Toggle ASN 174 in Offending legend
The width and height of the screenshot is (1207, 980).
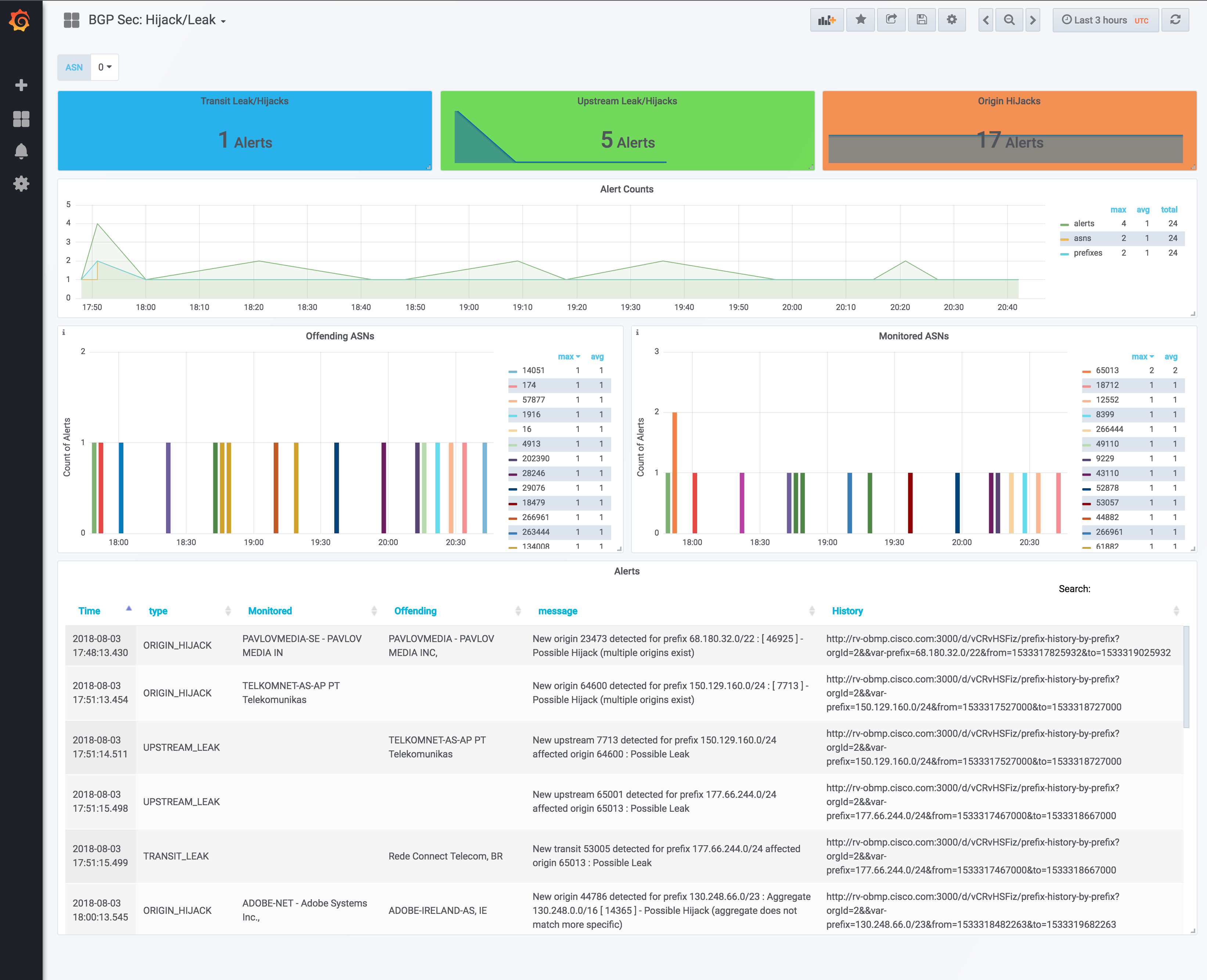(x=529, y=385)
